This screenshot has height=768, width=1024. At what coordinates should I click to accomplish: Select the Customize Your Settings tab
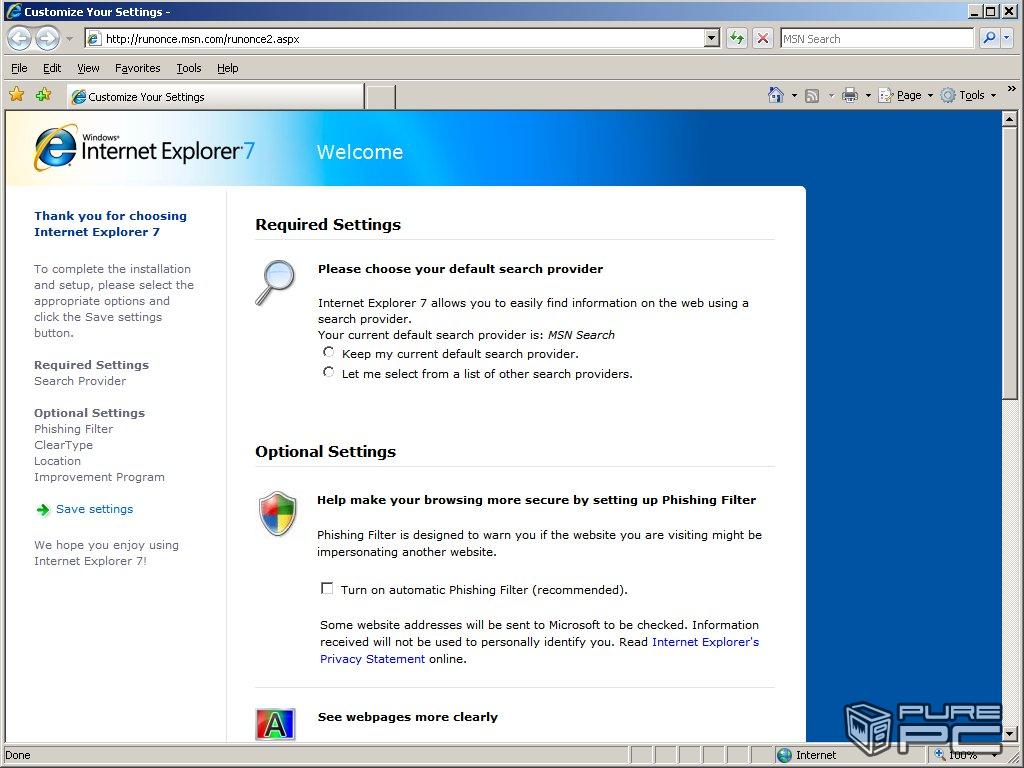tap(216, 97)
